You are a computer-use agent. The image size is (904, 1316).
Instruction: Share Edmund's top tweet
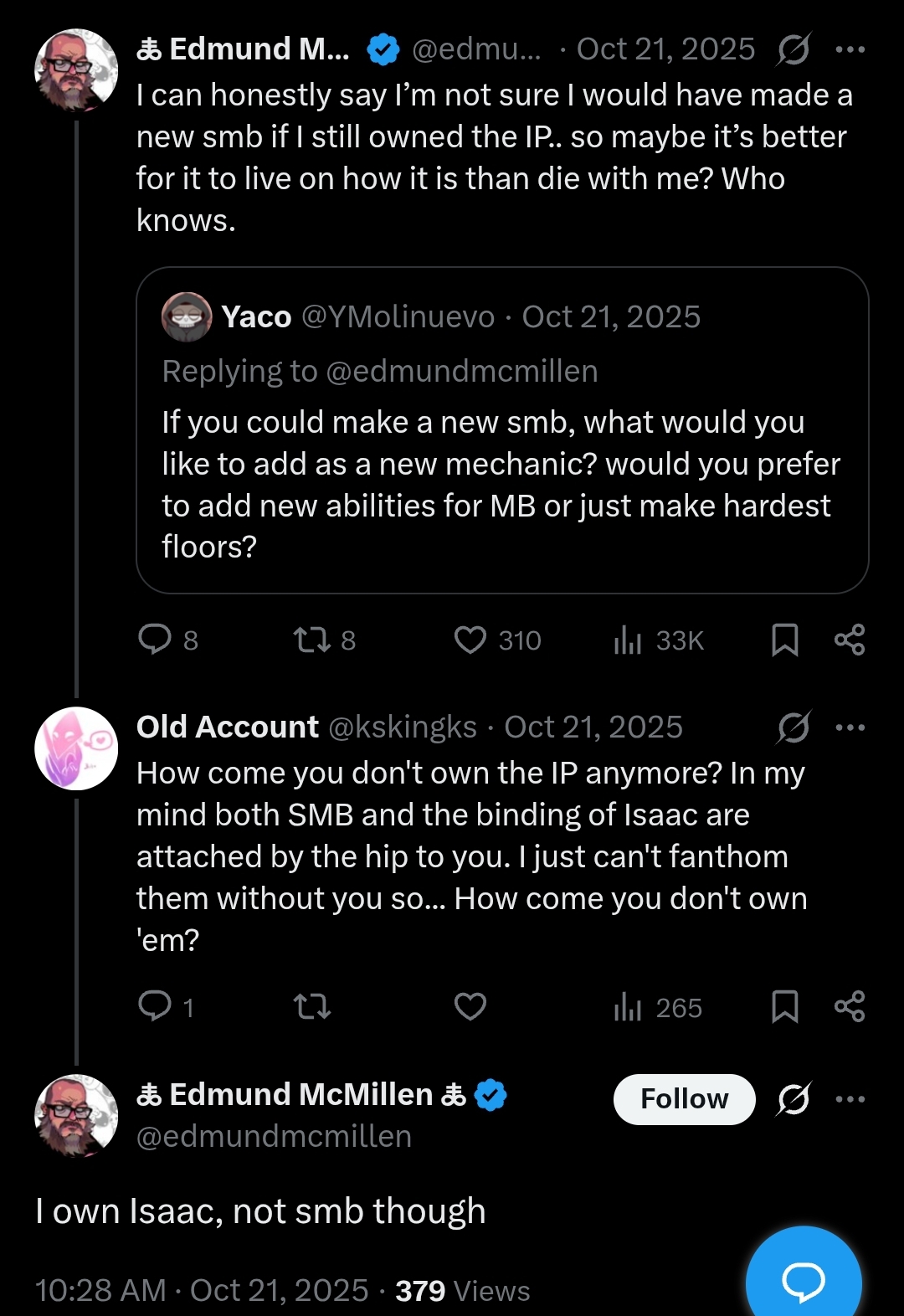(850, 640)
